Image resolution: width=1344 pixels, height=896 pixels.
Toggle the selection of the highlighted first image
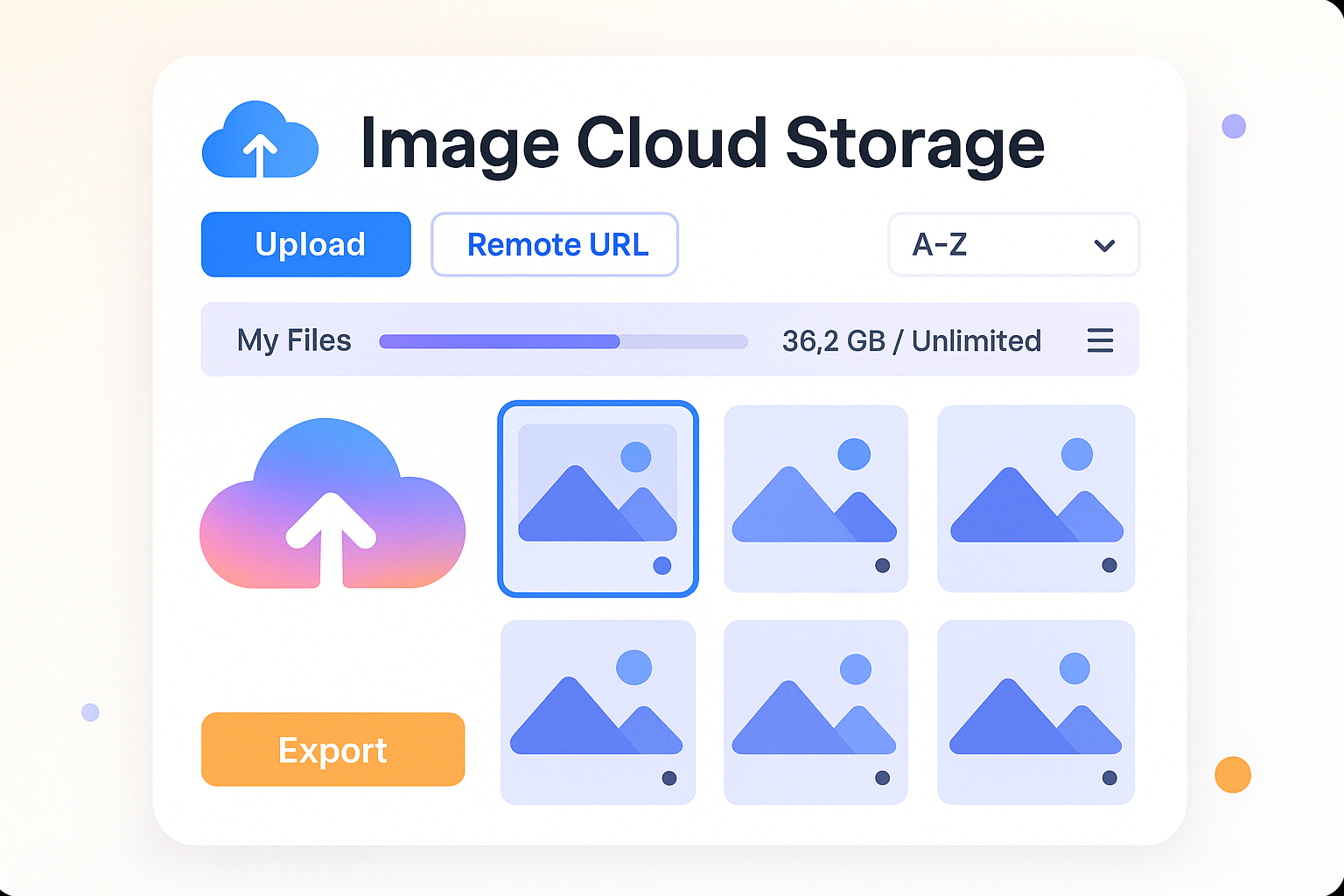click(x=598, y=499)
